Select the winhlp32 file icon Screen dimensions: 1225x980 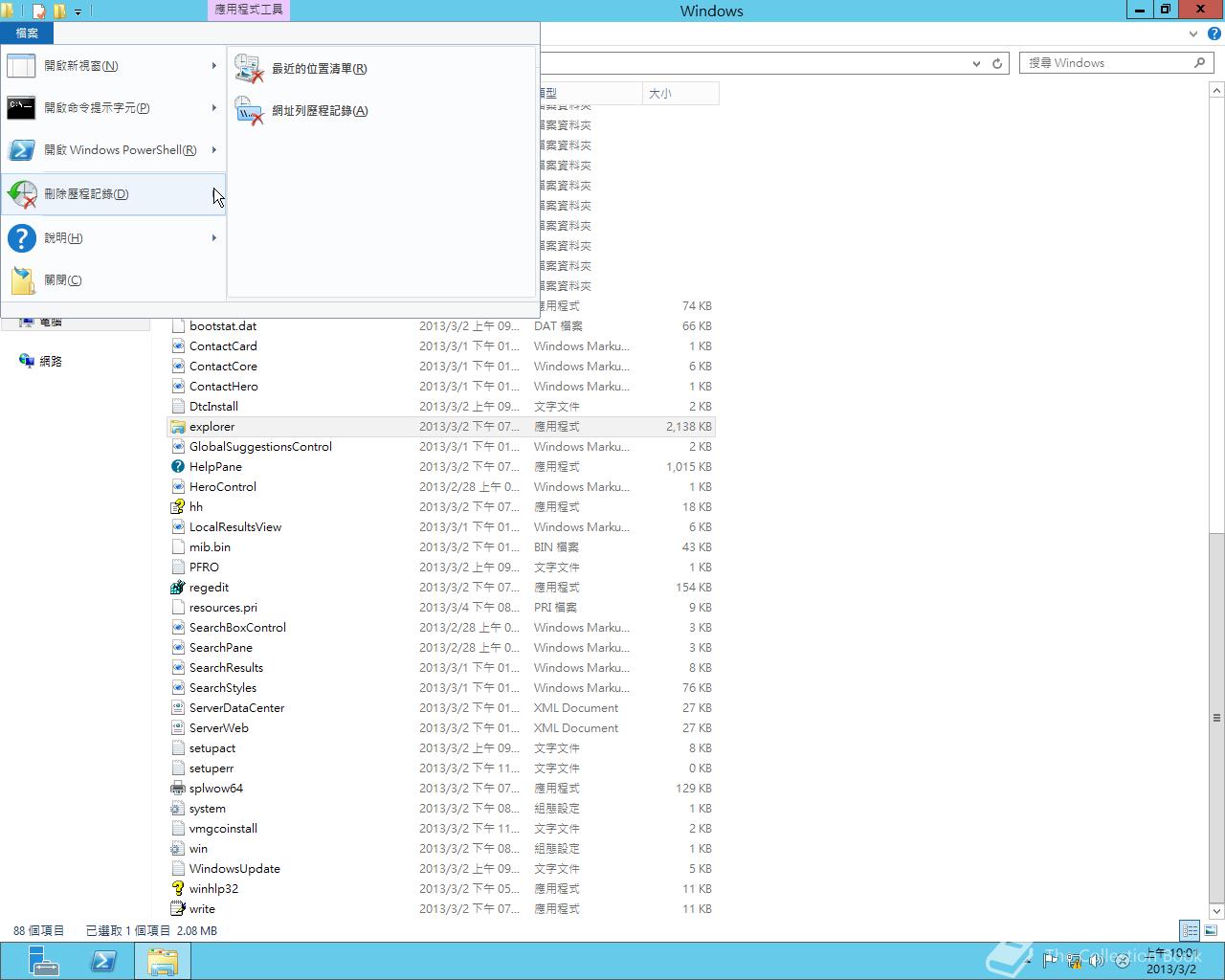(x=177, y=889)
